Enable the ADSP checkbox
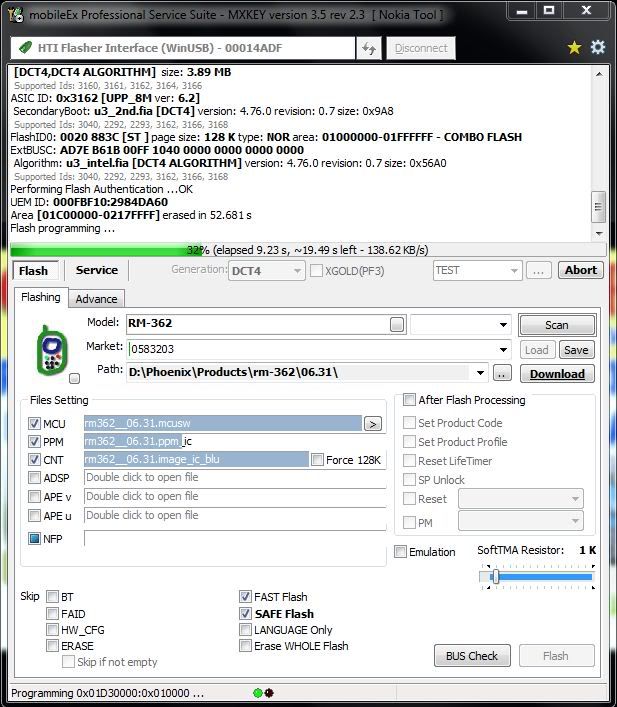The image size is (617, 707). point(34,477)
